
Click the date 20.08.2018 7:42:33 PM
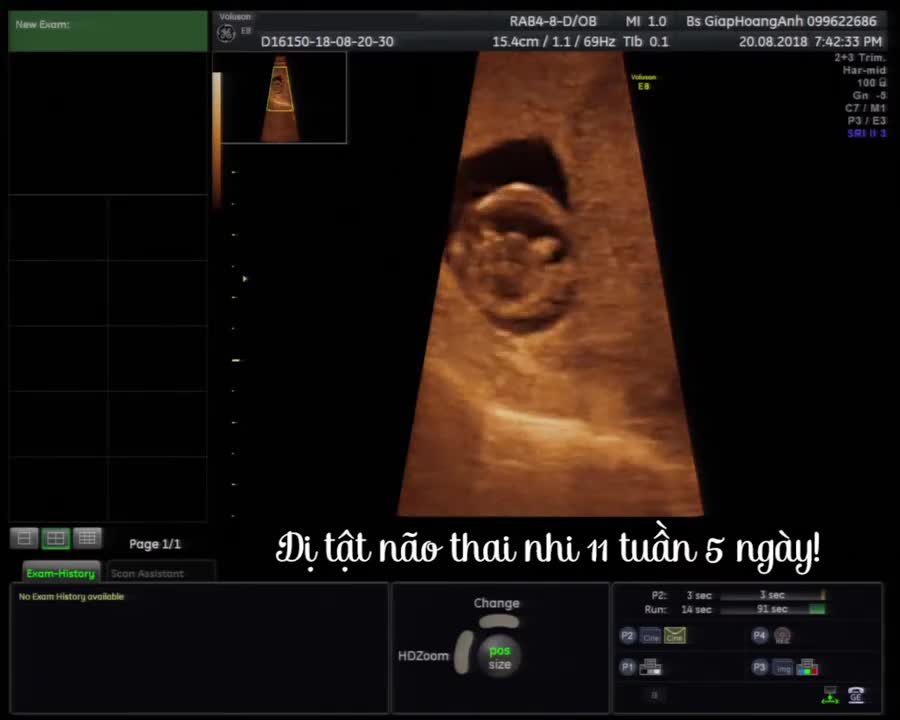pyautogui.click(x=810, y=41)
